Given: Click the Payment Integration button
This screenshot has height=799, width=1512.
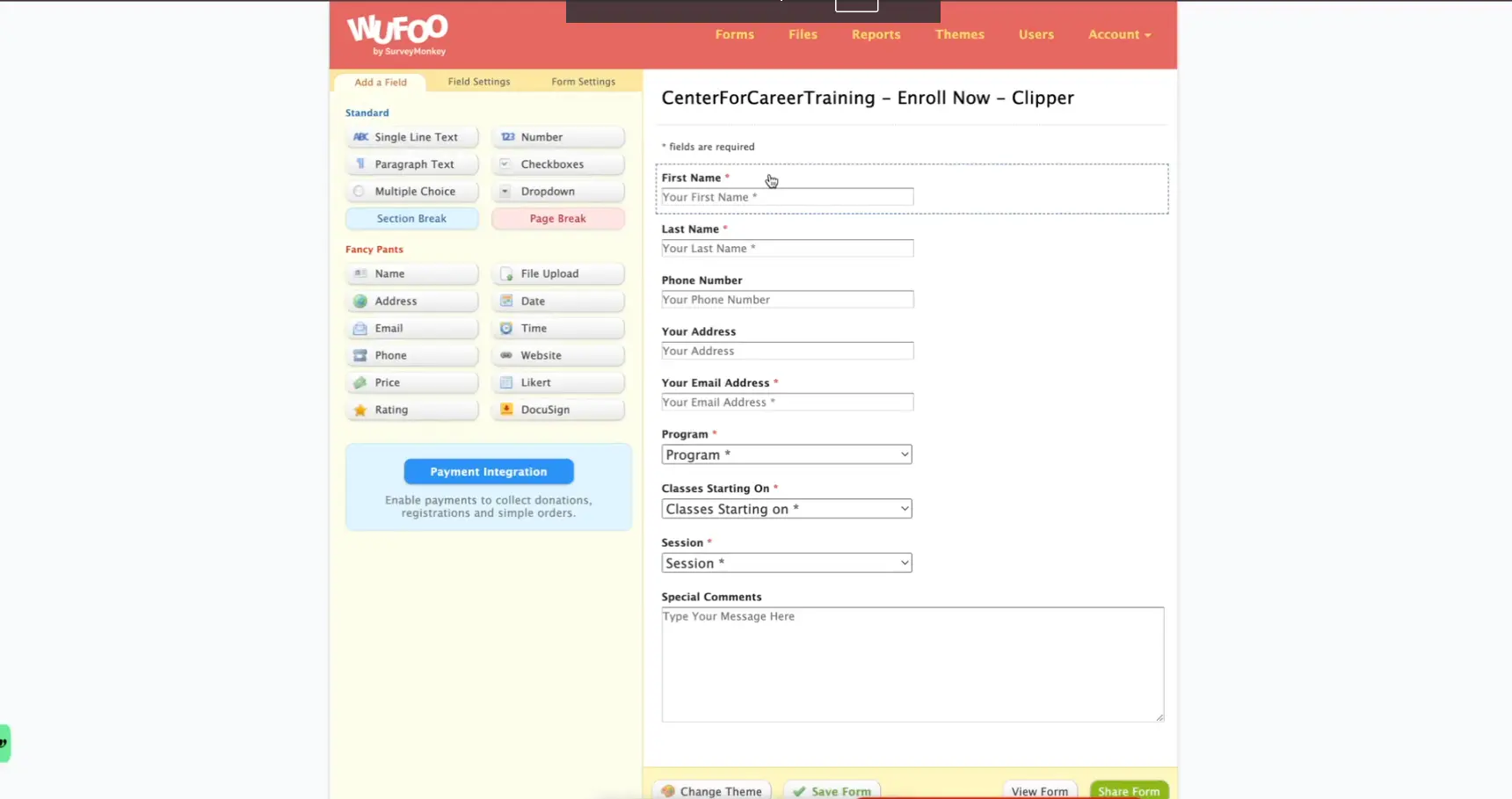Looking at the screenshot, I should pyautogui.click(x=489, y=472).
